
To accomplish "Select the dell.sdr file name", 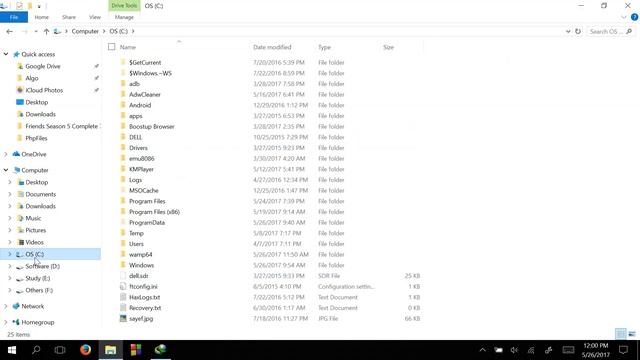I will 138,276.
